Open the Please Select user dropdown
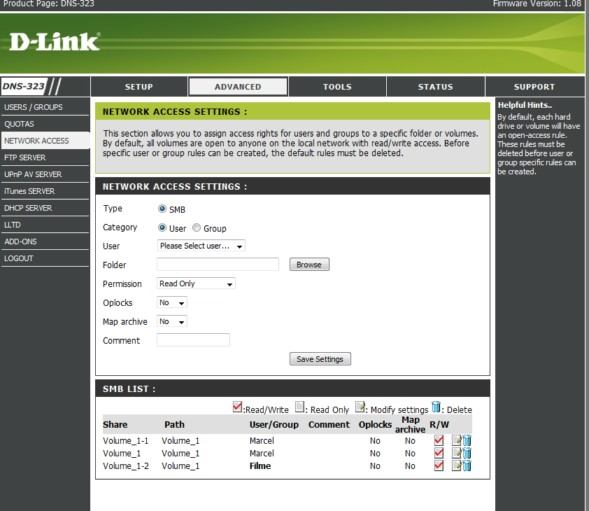This screenshot has width=589, height=511. click(201, 246)
